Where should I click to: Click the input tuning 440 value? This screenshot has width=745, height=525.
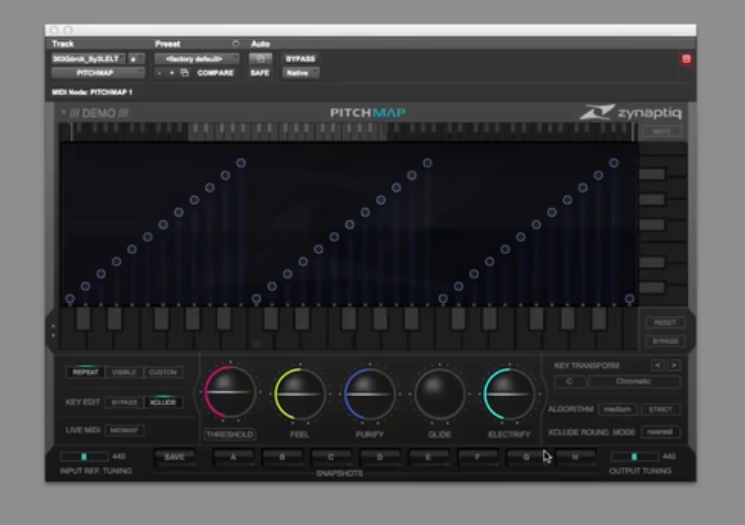click(x=119, y=457)
